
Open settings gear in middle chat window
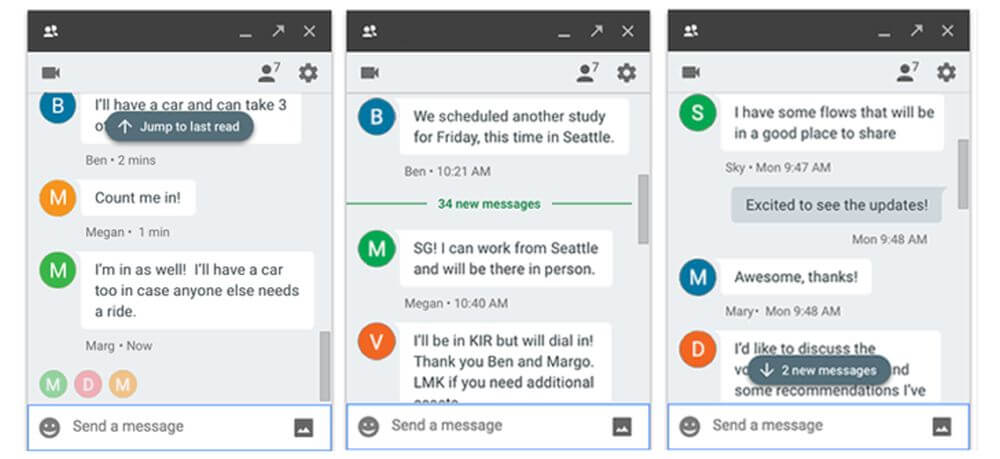[x=626, y=73]
